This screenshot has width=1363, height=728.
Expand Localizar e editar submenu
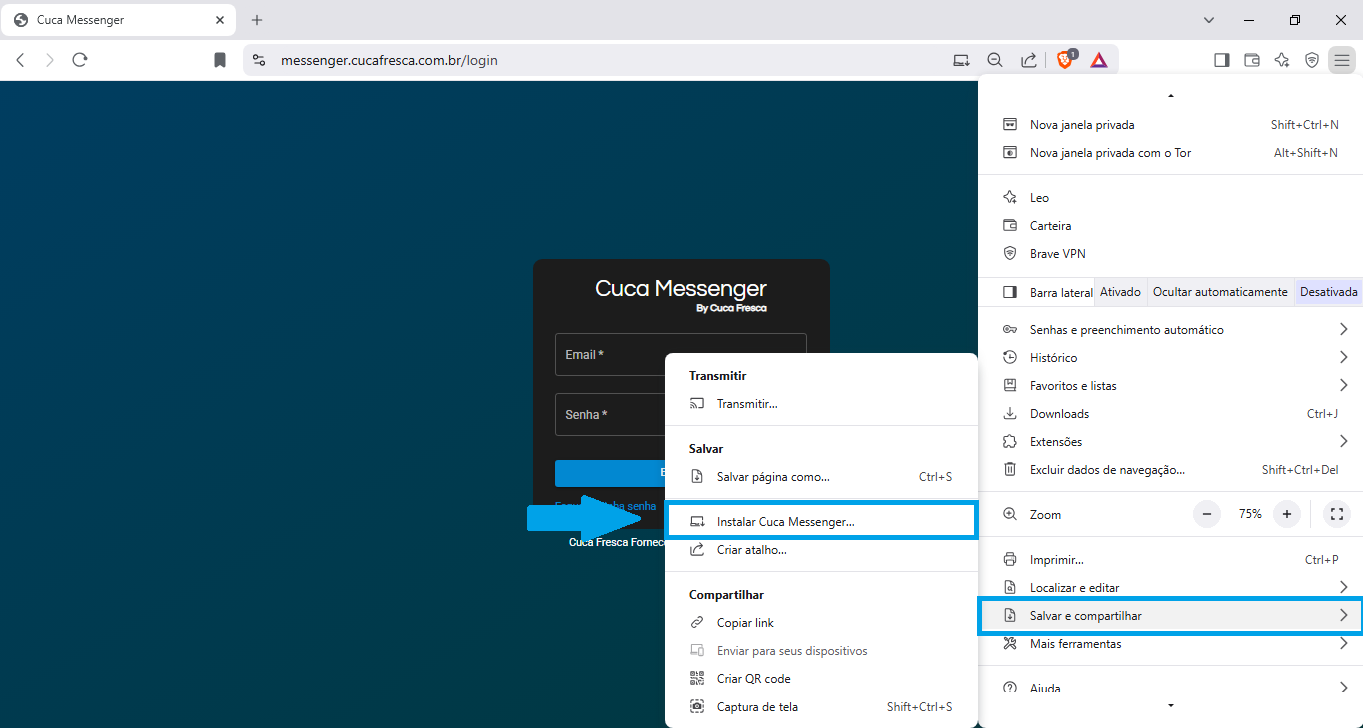pos(1170,588)
